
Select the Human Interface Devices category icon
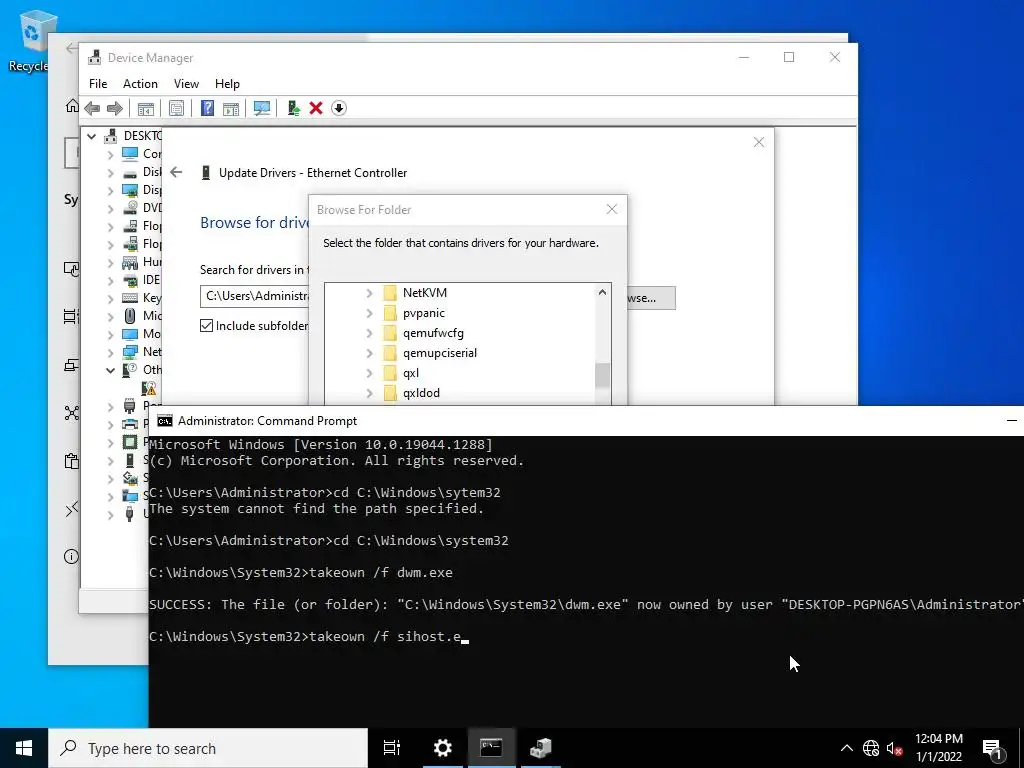coord(130,262)
